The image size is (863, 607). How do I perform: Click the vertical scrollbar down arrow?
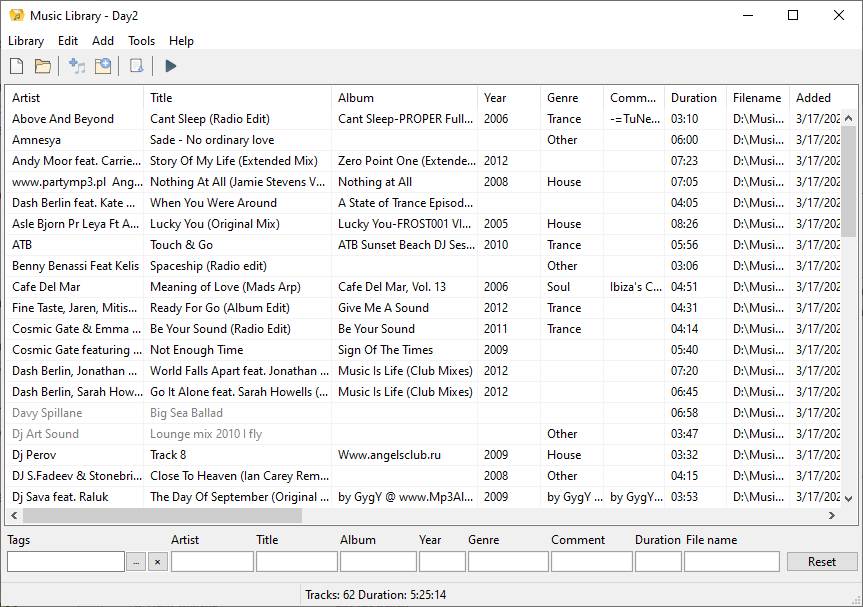848,499
